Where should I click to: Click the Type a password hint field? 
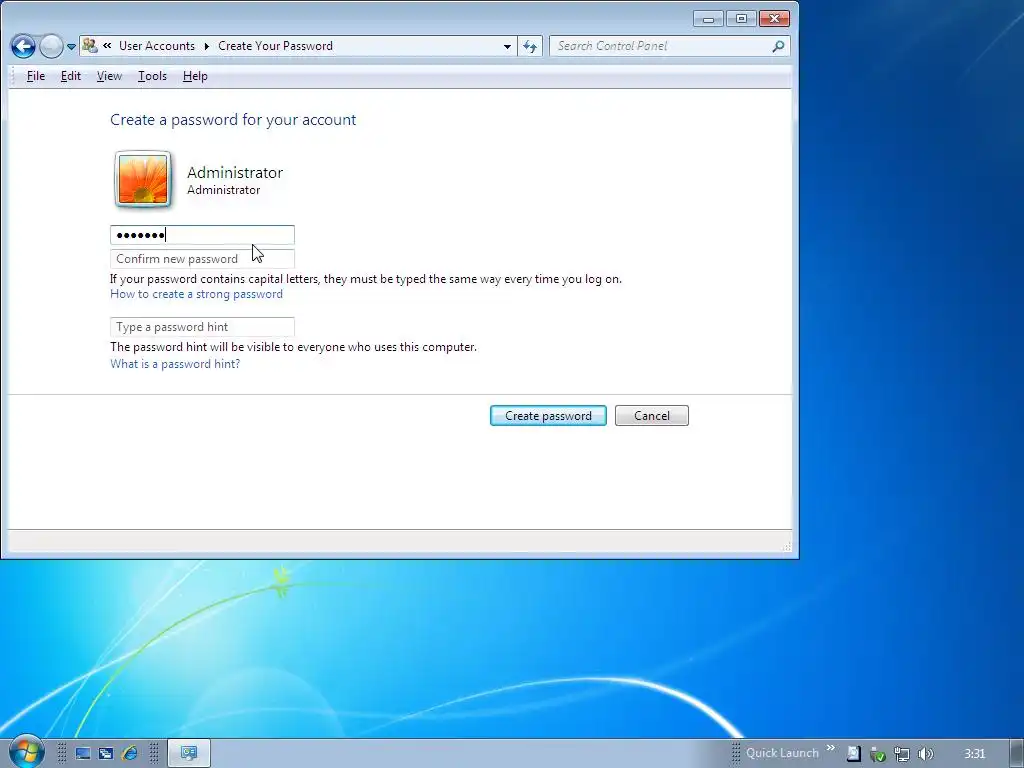(x=202, y=327)
